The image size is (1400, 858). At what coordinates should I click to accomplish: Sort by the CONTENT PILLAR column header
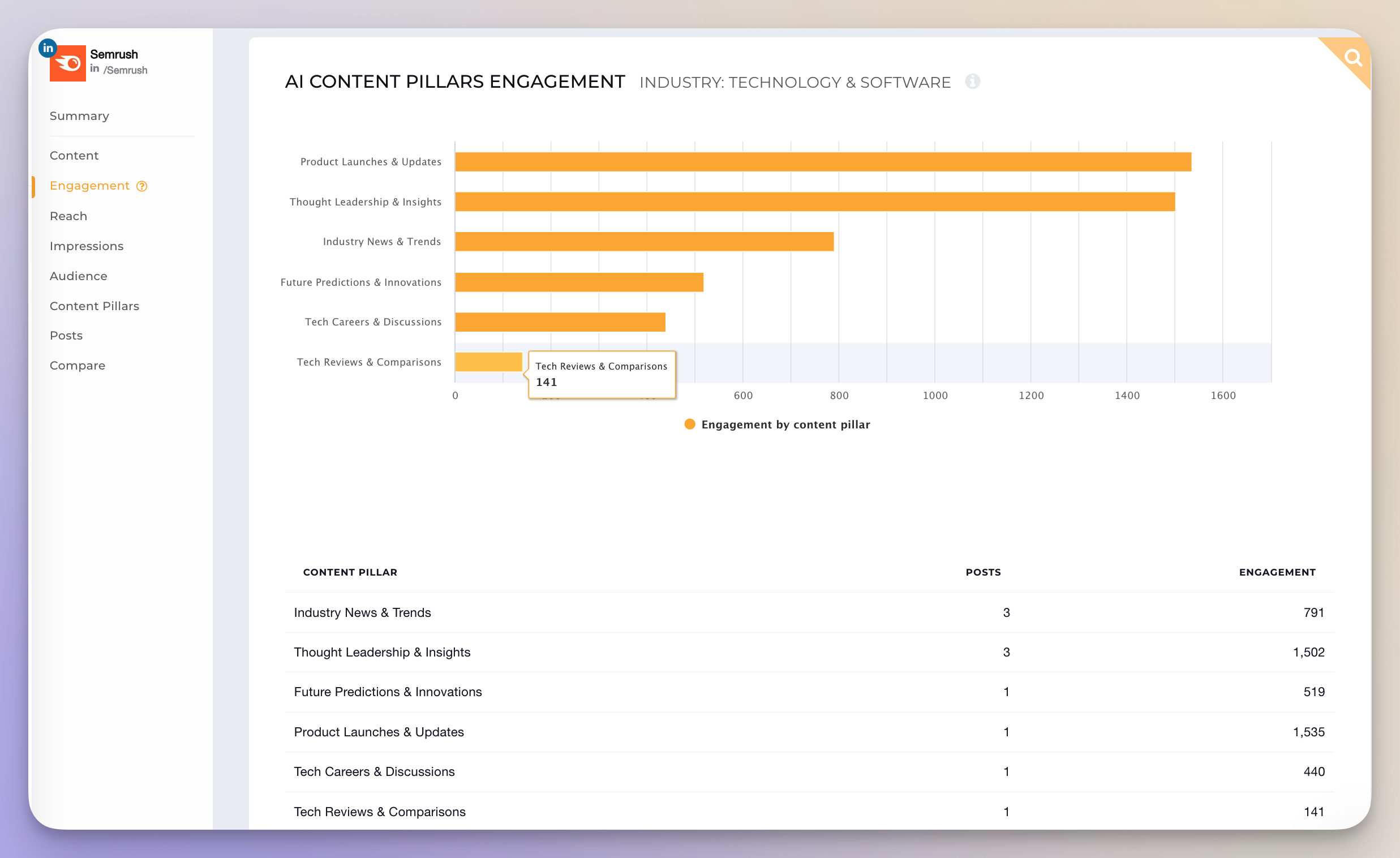pyautogui.click(x=350, y=572)
